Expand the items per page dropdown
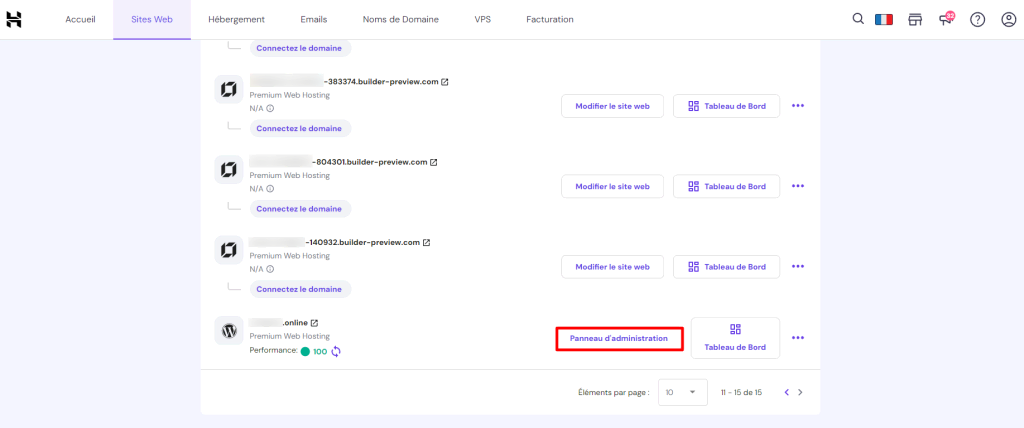The height and width of the screenshot is (428, 1024). [685, 392]
